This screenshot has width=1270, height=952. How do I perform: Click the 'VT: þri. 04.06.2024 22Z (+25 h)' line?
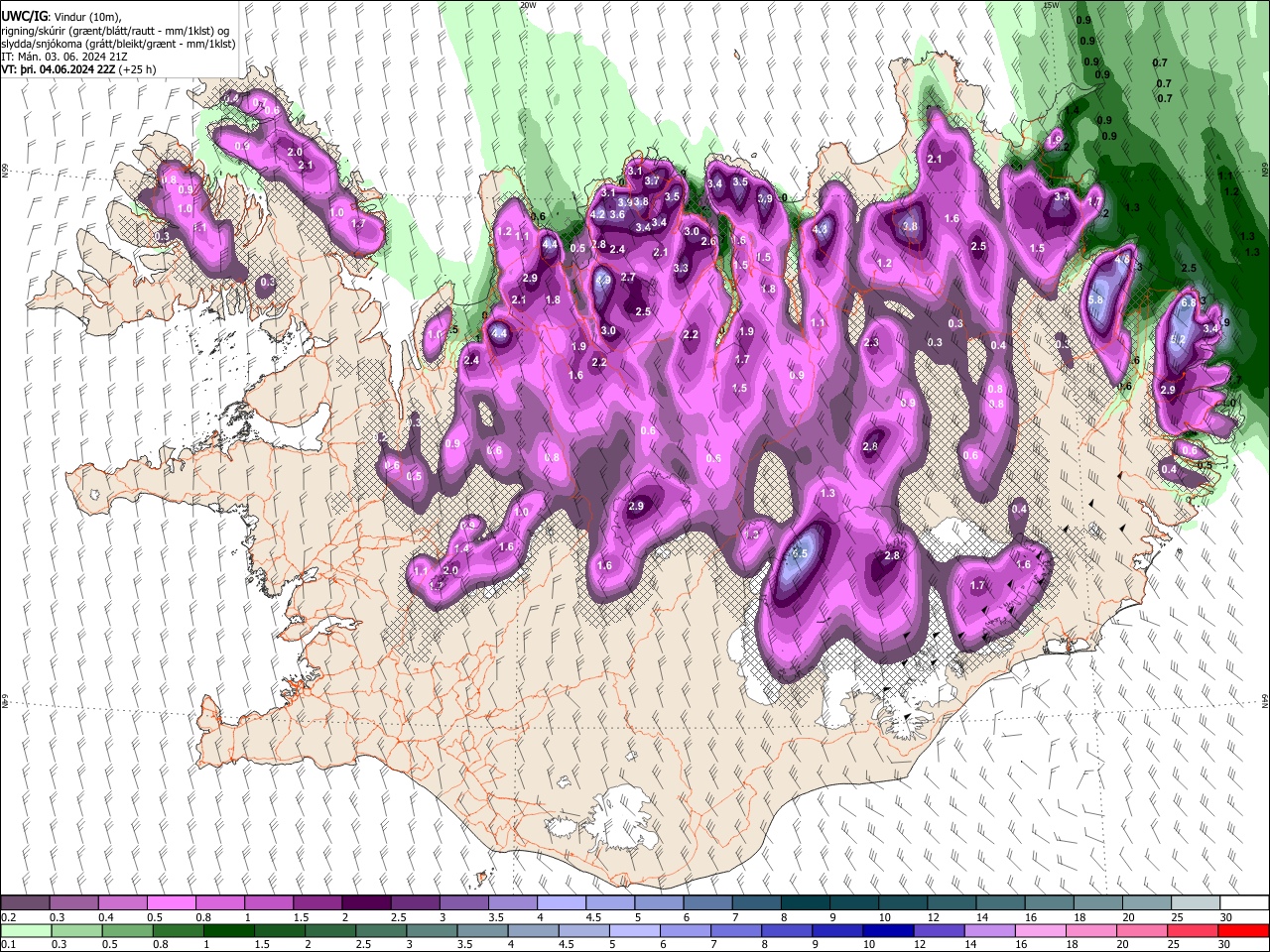pyautogui.click(x=77, y=69)
